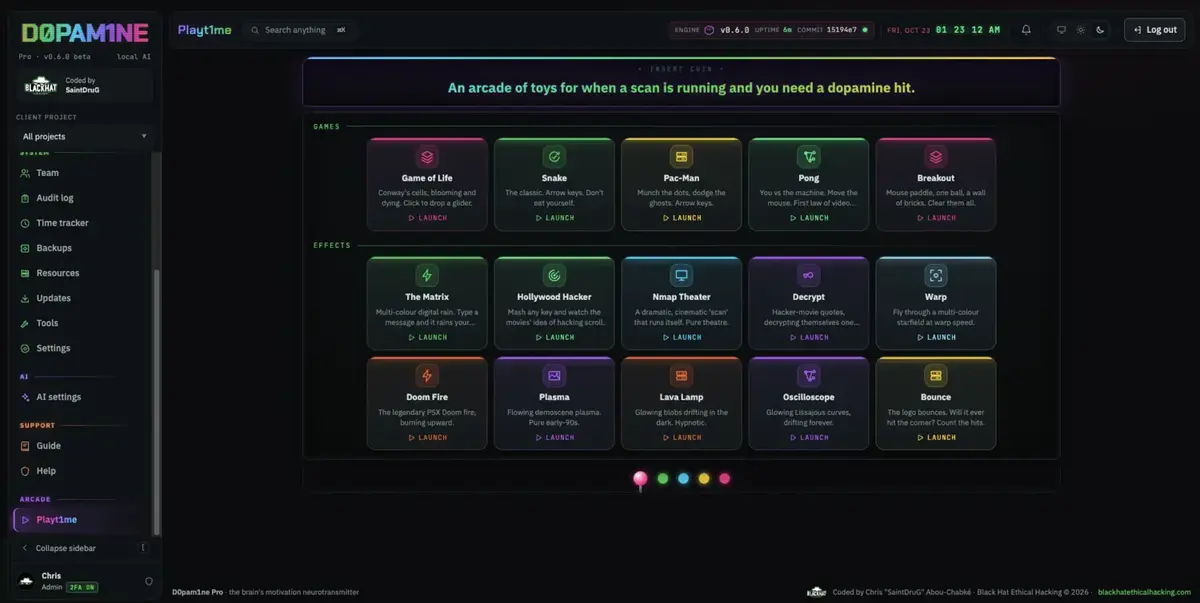
Task: Select the green color dot
Action: [x=662, y=479]
